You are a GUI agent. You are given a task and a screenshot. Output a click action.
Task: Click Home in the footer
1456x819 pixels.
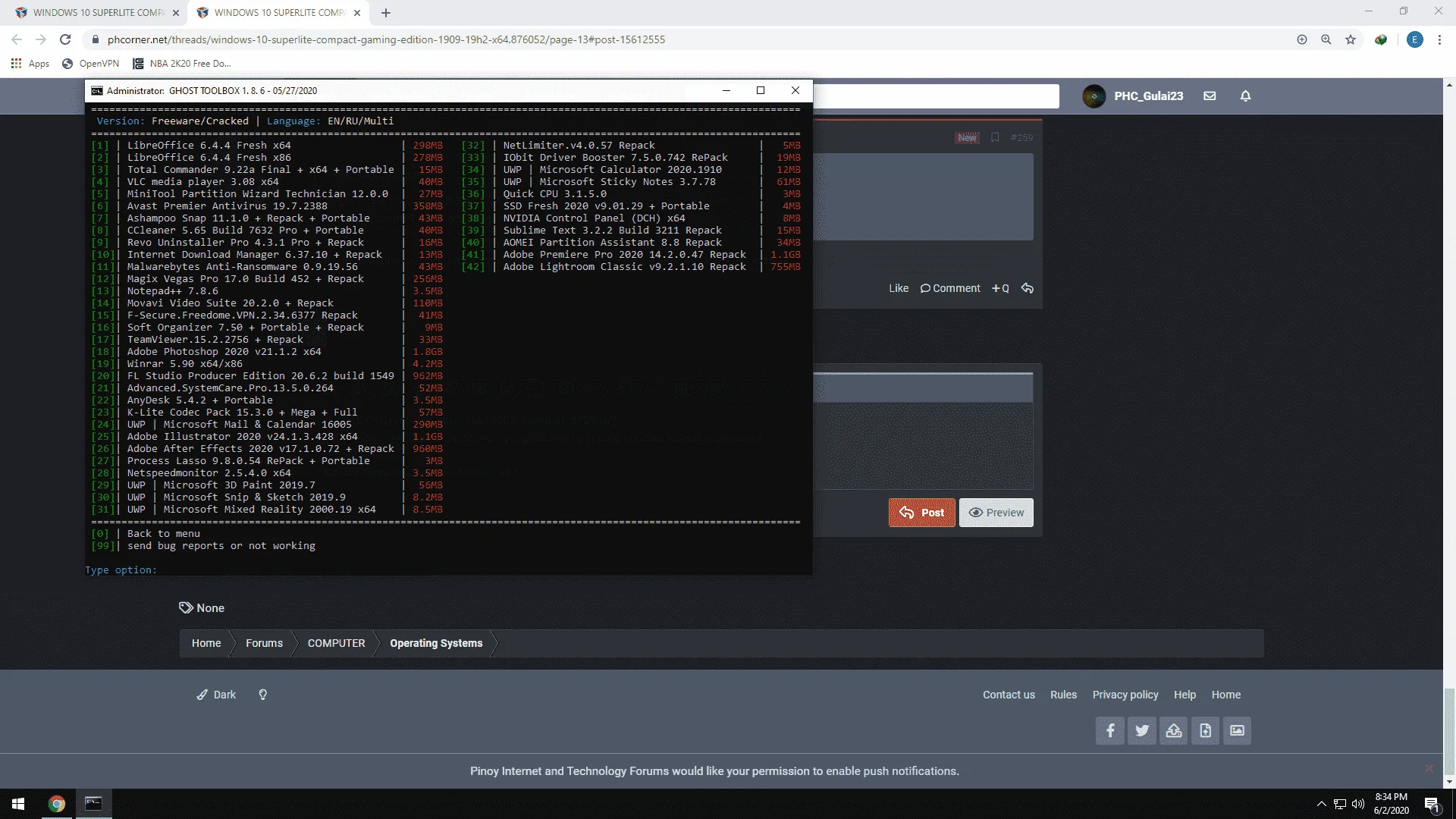click(1226, 695)
